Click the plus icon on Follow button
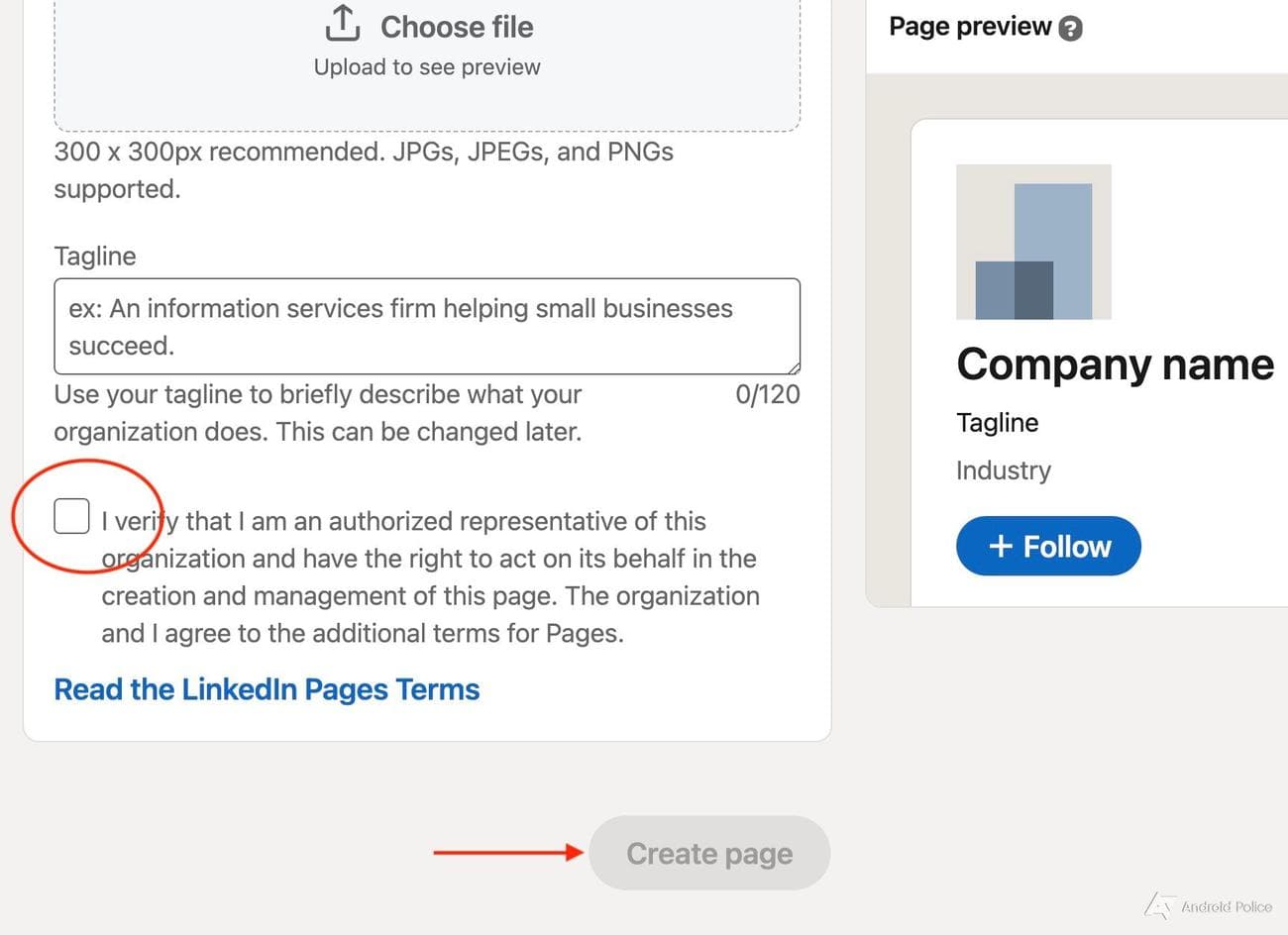Image resolution: width=1288 pixels, height=935 pixels. pos(1001,546)
